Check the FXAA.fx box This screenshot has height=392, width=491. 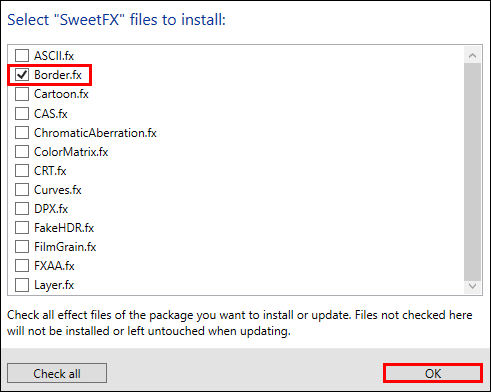pyautogui.click(x=22, y=266)
